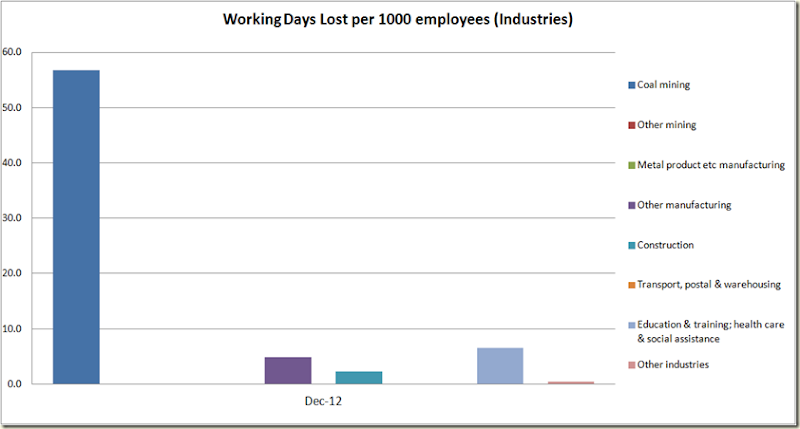The width and height of the screenshot is (800, 429).
Task: Select the tall blue Coal mining bar
Action: [77, 227]
